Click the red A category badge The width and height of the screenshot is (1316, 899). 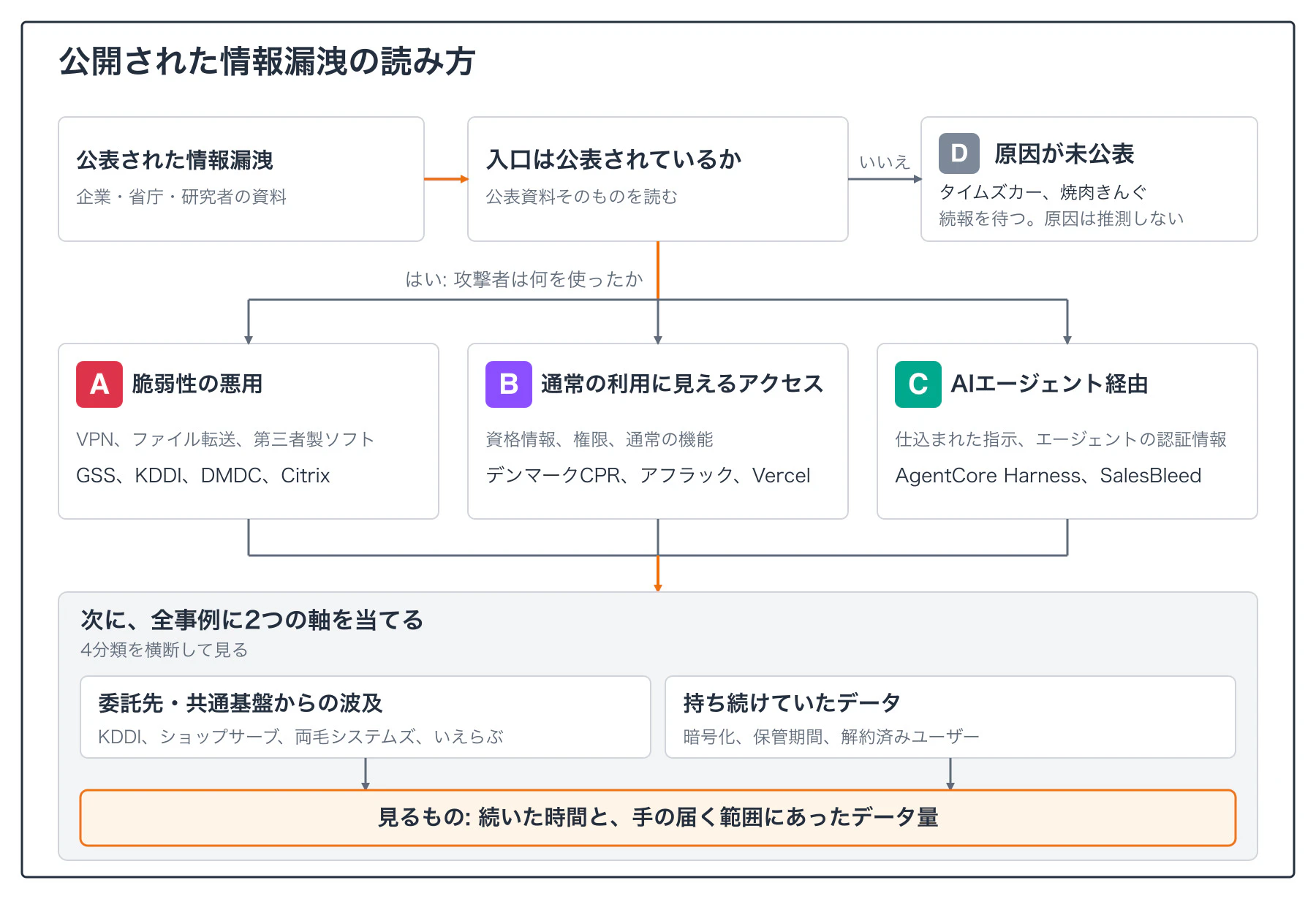[x=99, y=384]
